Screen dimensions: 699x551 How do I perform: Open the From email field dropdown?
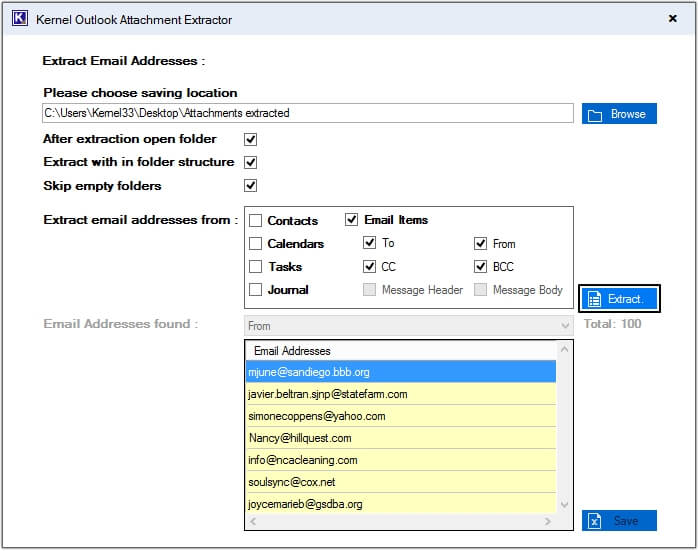(409, 326)
